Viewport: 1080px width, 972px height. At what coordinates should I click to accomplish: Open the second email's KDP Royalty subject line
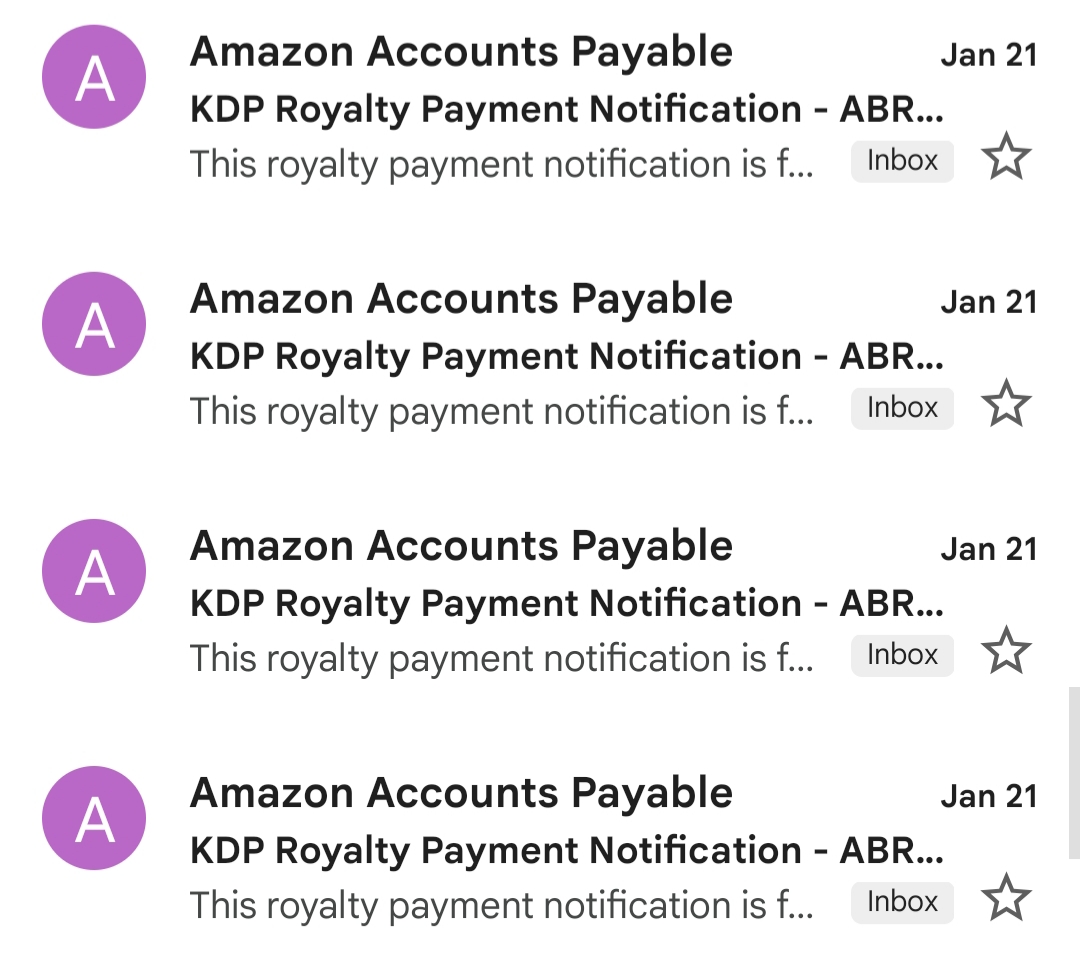point(565,356)
